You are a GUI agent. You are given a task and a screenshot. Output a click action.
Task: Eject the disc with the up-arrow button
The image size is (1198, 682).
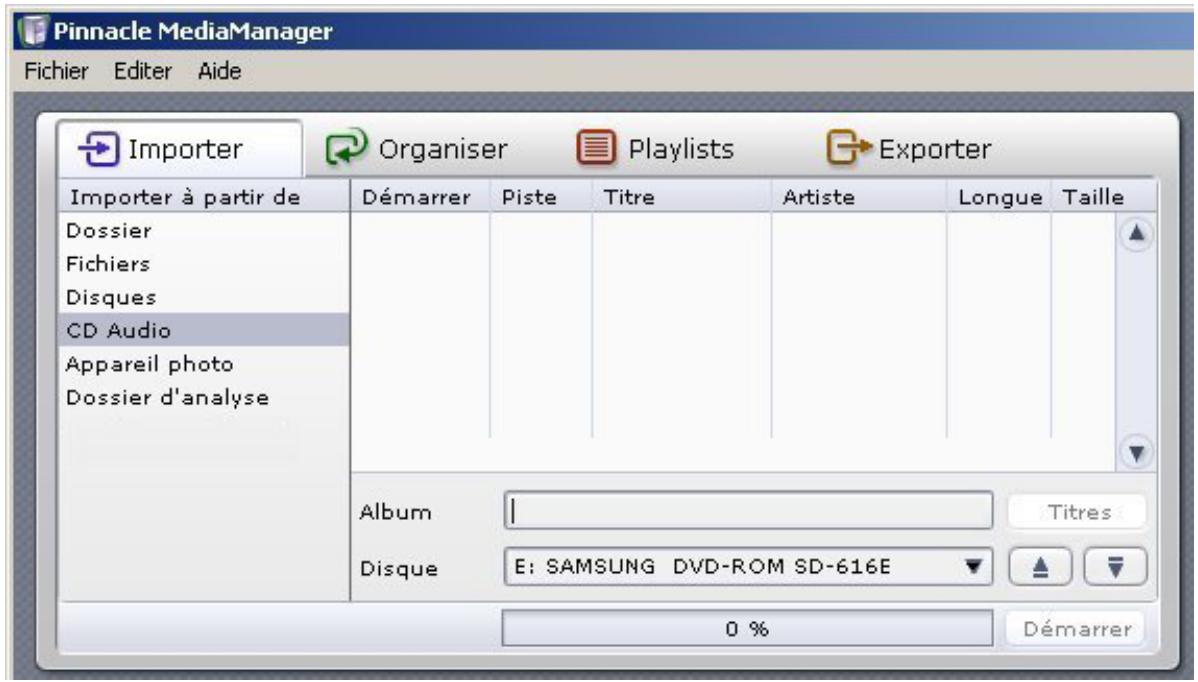1040,567
